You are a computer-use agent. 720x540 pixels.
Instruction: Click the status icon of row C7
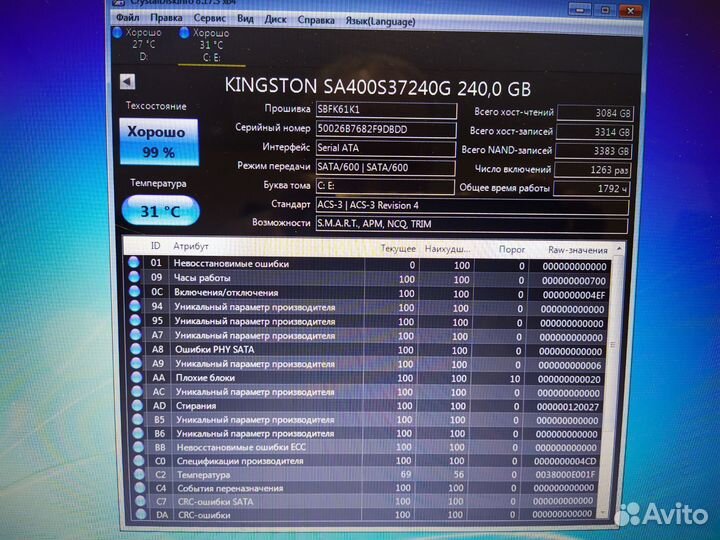tap(141, 501)
